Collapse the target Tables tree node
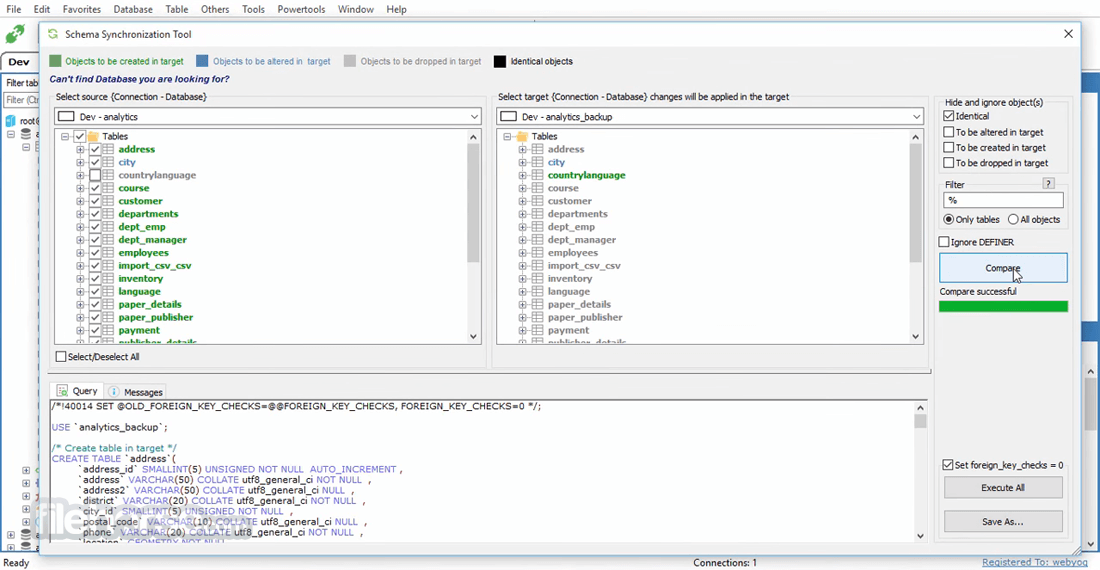The image size is (1100, 570). click(x=507, y=137)
